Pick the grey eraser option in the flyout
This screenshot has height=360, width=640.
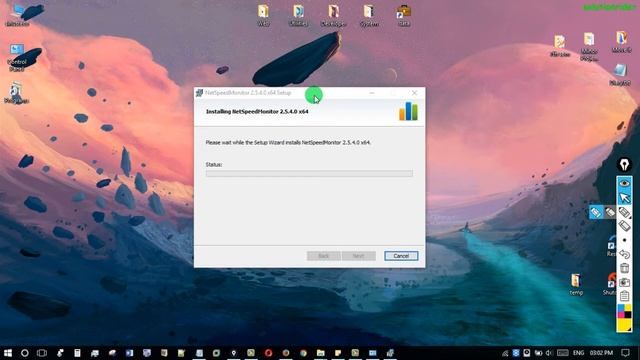610,212
